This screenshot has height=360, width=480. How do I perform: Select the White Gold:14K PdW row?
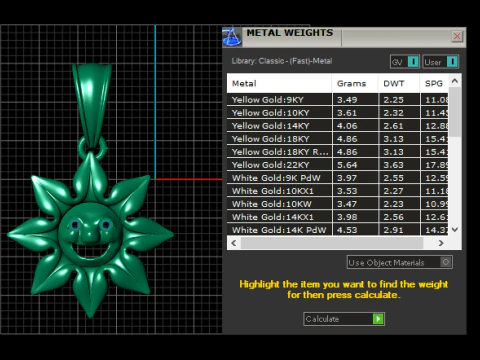point(338,230)
